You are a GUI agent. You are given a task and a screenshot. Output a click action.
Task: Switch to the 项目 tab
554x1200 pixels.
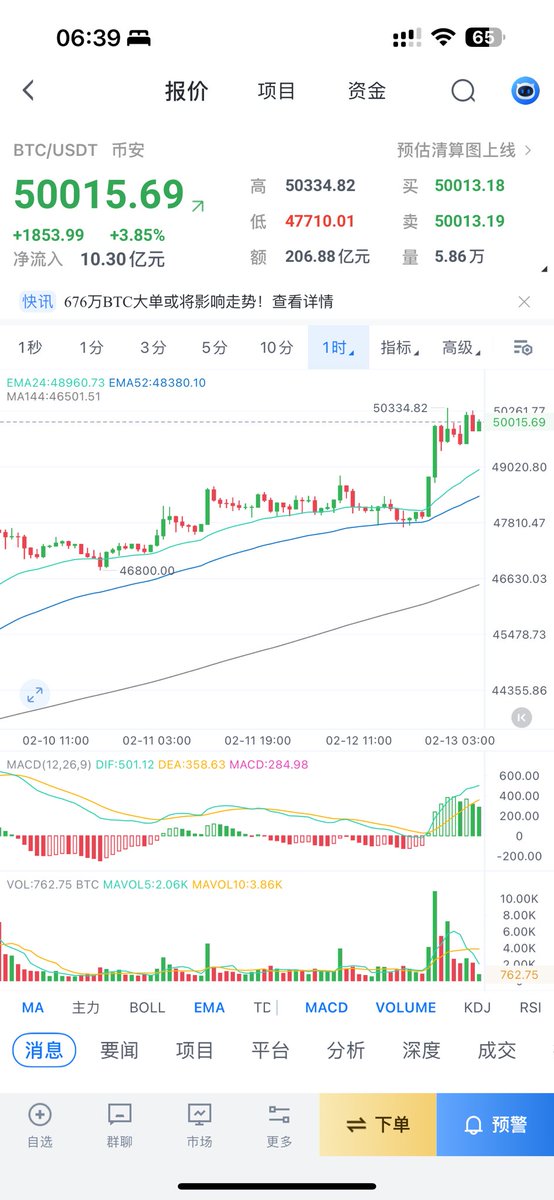(x=276, y=91)
